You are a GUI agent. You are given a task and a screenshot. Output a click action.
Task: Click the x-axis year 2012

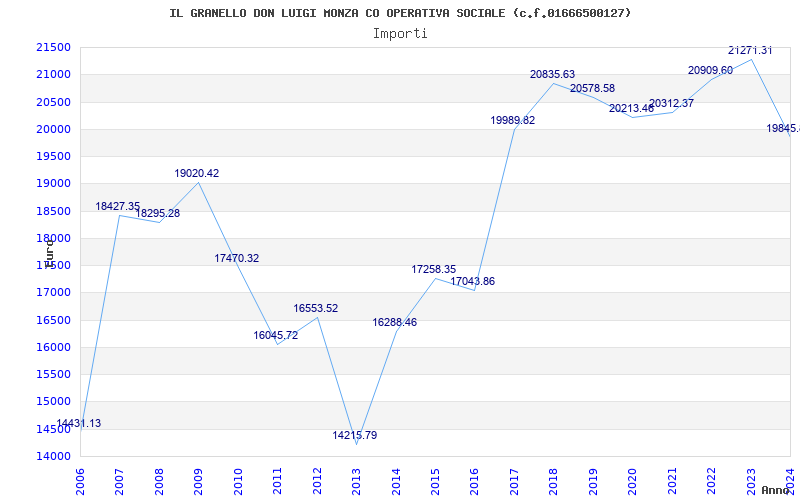click(x=317, y=482)
